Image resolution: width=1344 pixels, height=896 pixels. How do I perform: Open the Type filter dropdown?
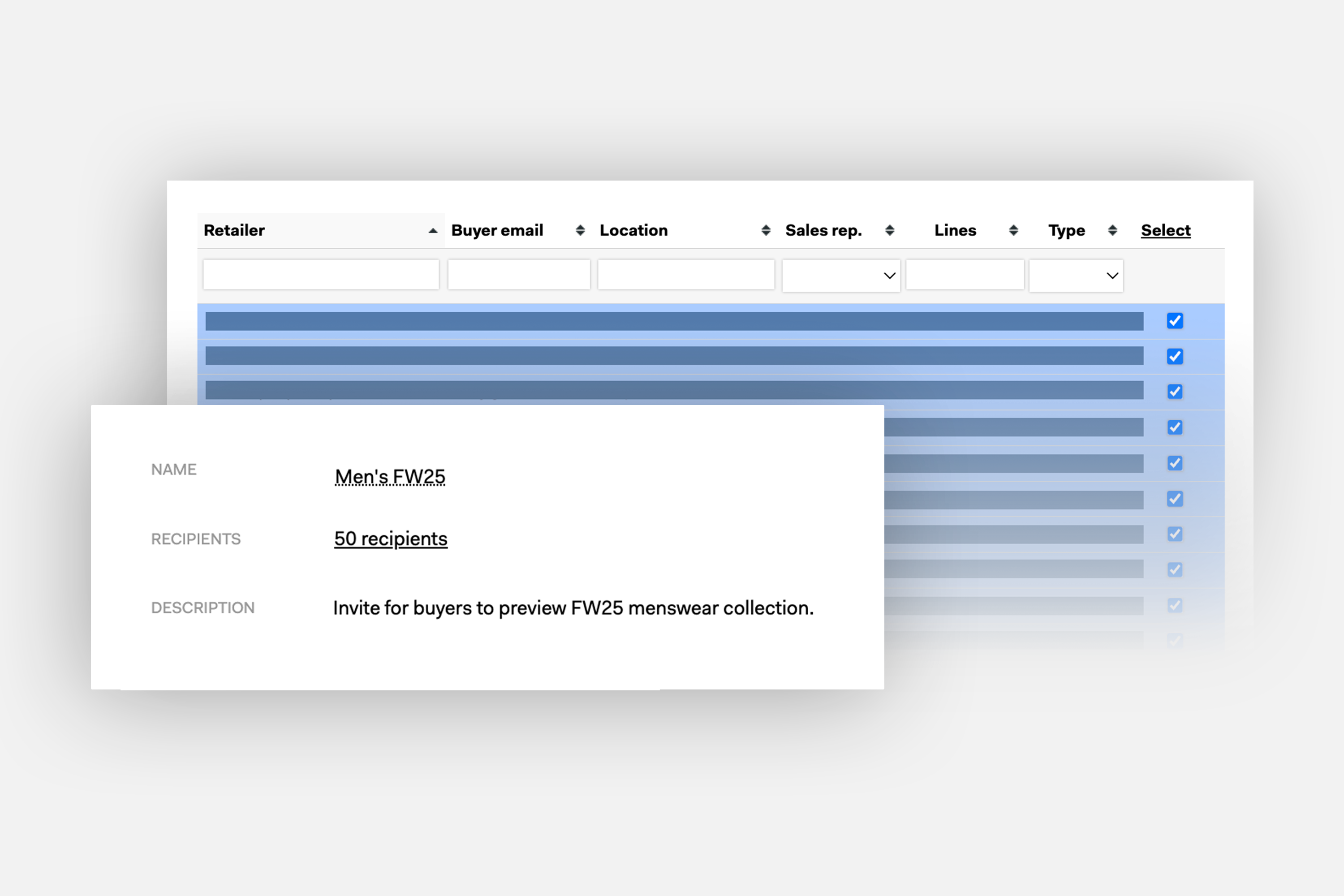pyautogui.click(x=1076, y=276)
